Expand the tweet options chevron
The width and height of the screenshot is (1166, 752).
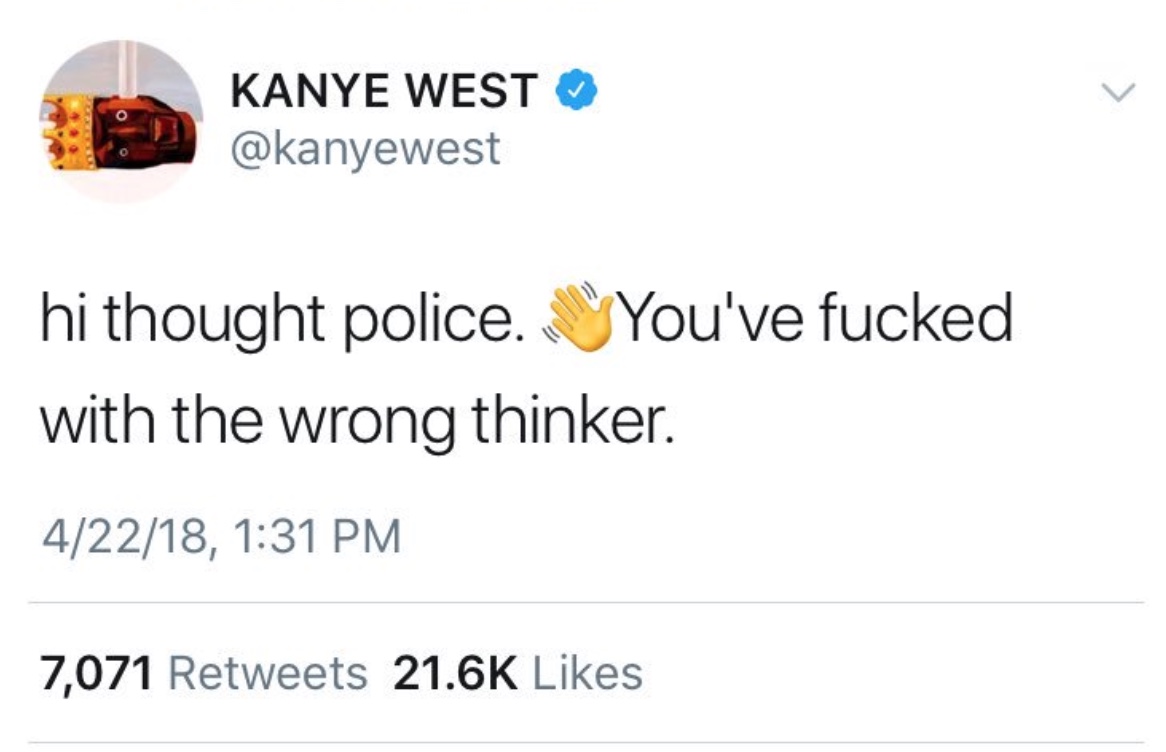[x=1118, y=92]
